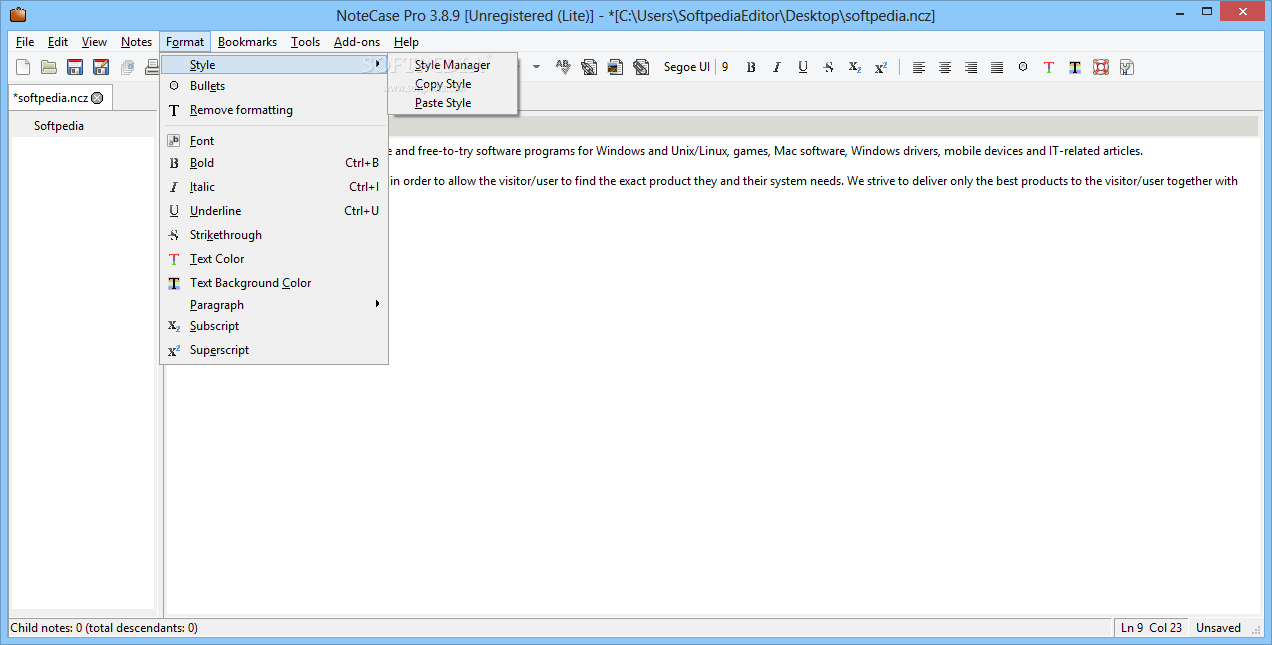This screenshot has height=645, width=1272.
Task: Choose Style Manager from submenu
Action: pos(453,65)
